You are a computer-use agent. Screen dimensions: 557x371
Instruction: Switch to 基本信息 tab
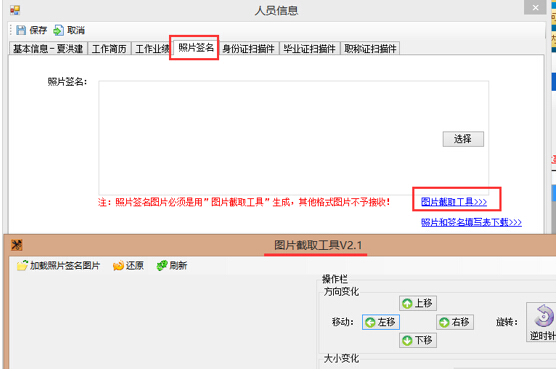click(48, 49)
